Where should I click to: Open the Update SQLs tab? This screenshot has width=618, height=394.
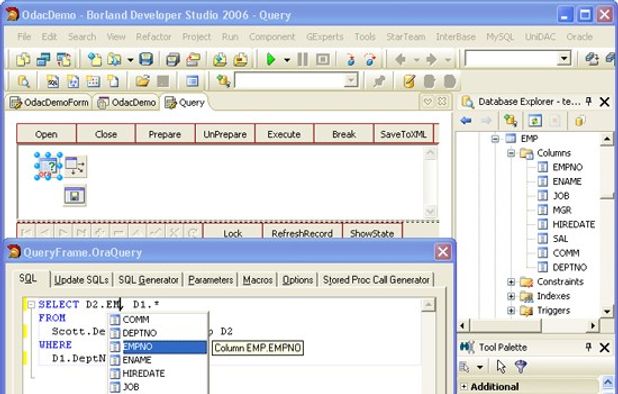click(x=82, y=280)
